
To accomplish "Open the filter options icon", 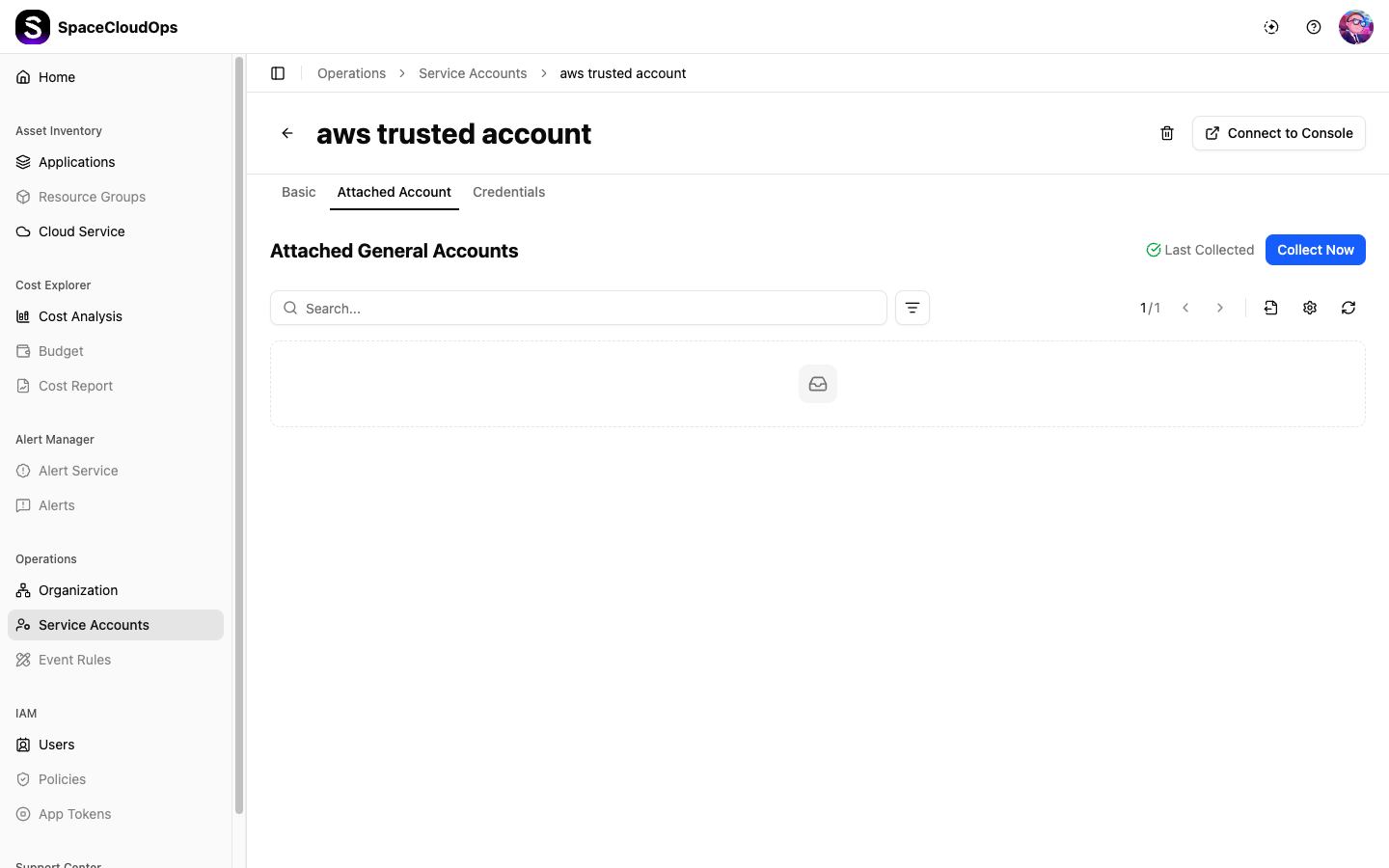I will [x=912, y=308].
